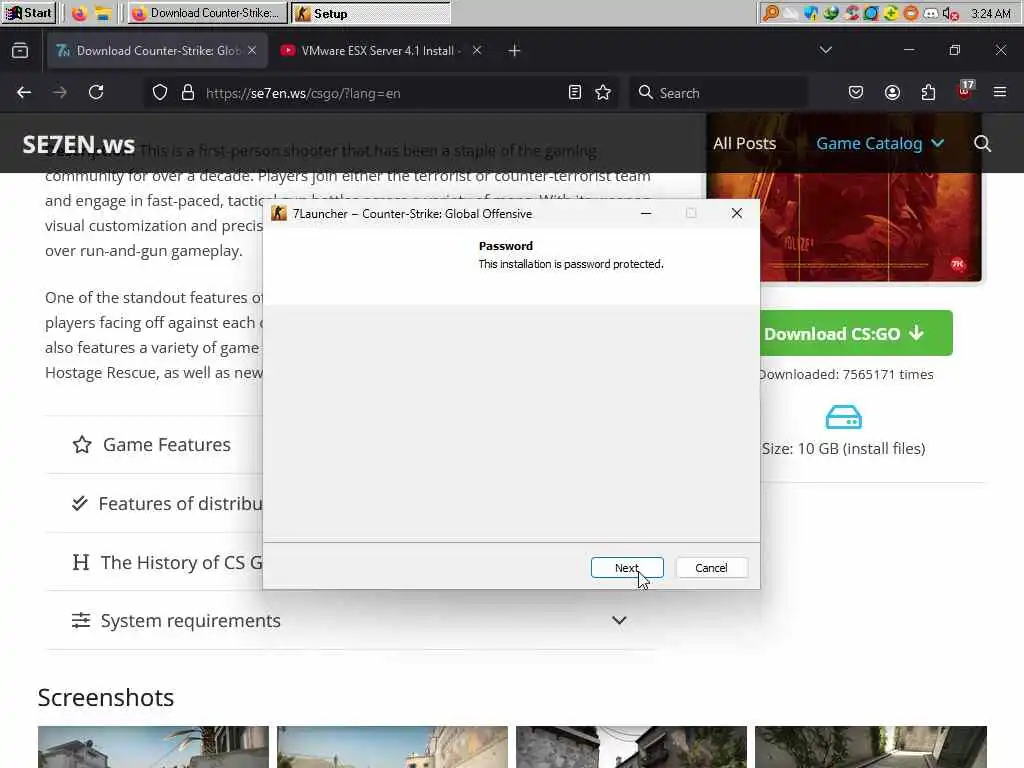
Task: Close the Download Counter-Strike tab
Action: (x=252, y=50)
